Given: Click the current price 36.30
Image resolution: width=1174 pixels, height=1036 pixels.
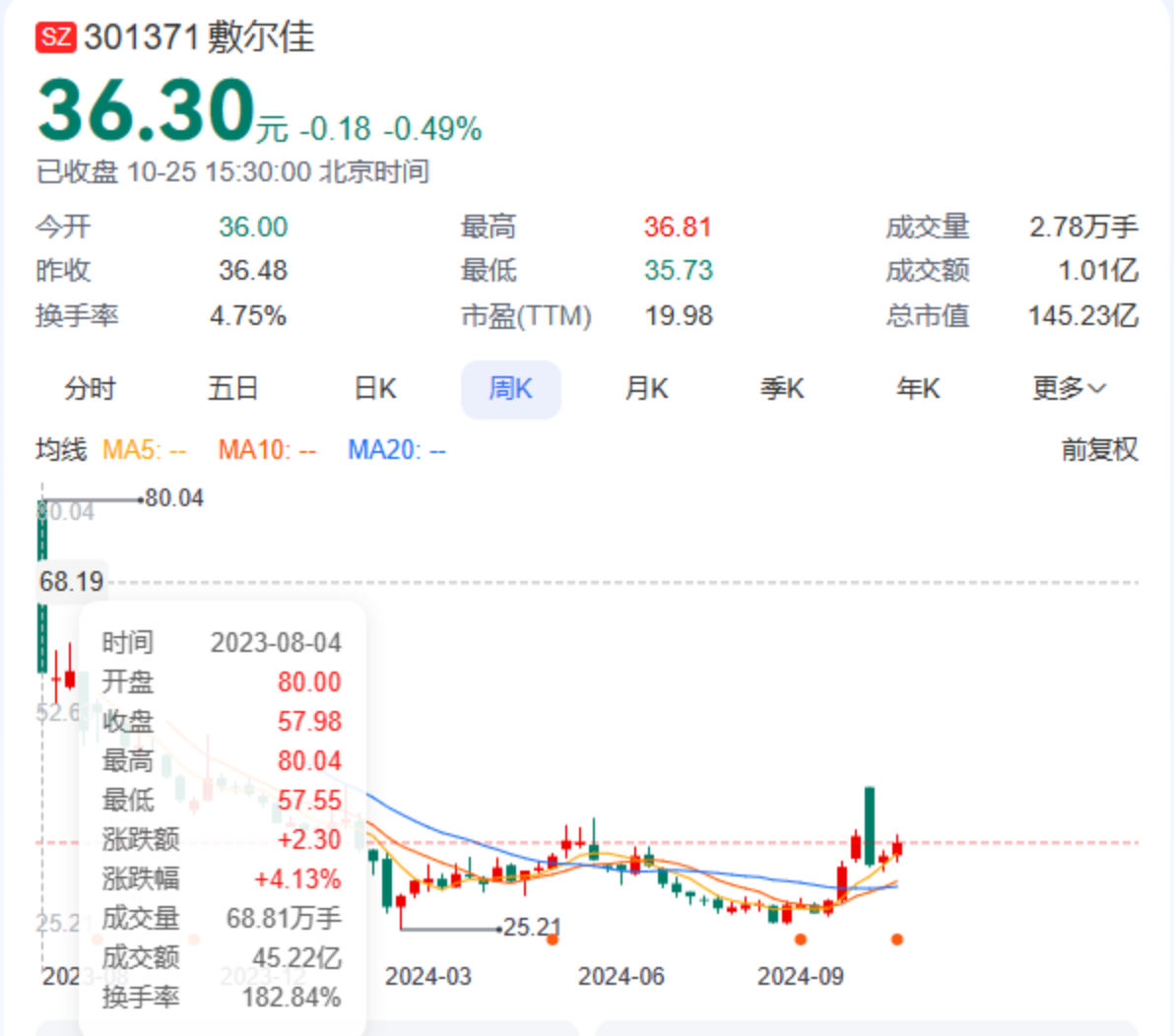Looking at the screenshot, I should (x=147, y=110).
